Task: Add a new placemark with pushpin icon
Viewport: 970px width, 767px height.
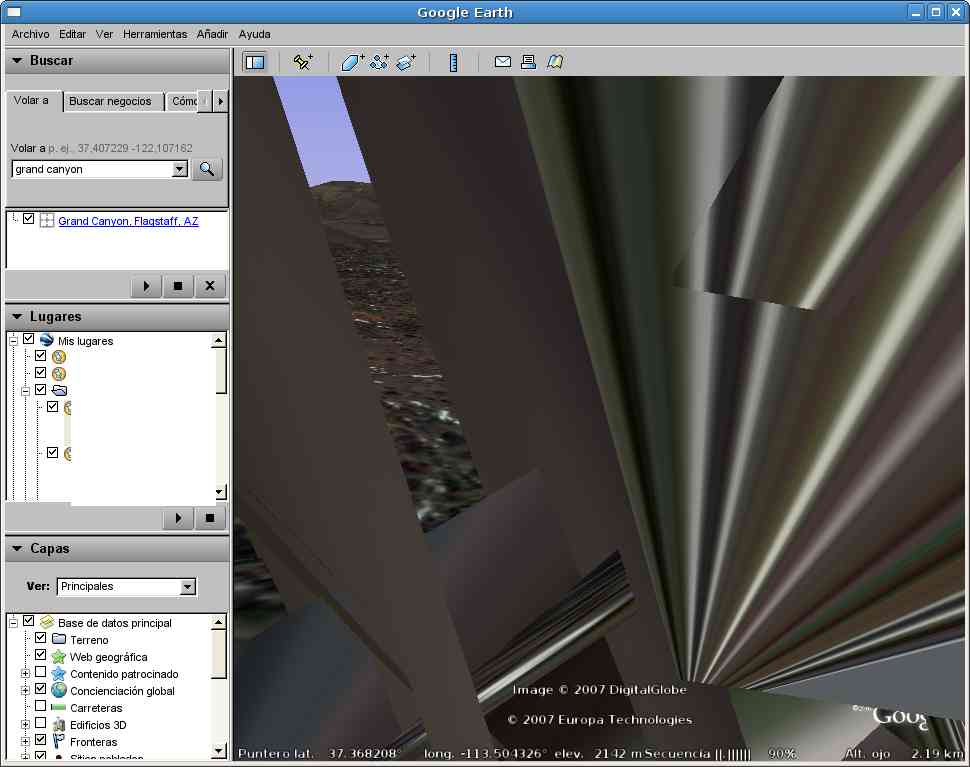Action: [302, 62]
